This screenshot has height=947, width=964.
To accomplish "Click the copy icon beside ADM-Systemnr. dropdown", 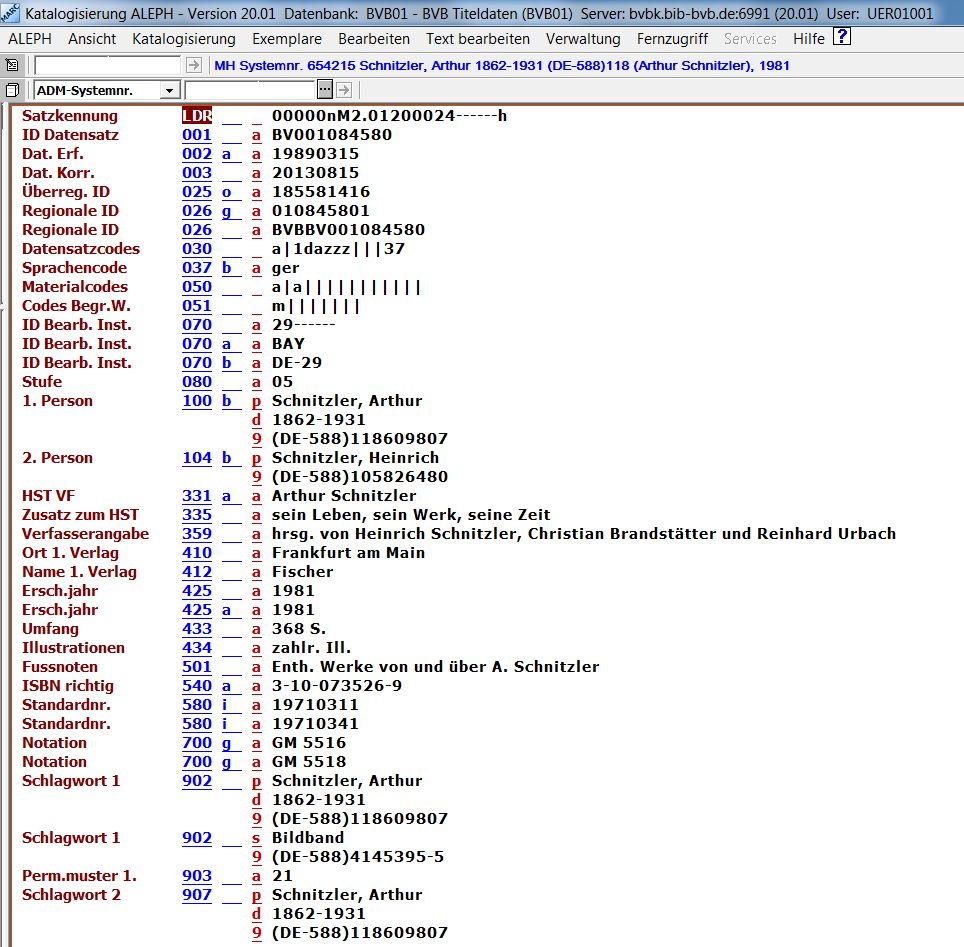I will click(12, 90).
